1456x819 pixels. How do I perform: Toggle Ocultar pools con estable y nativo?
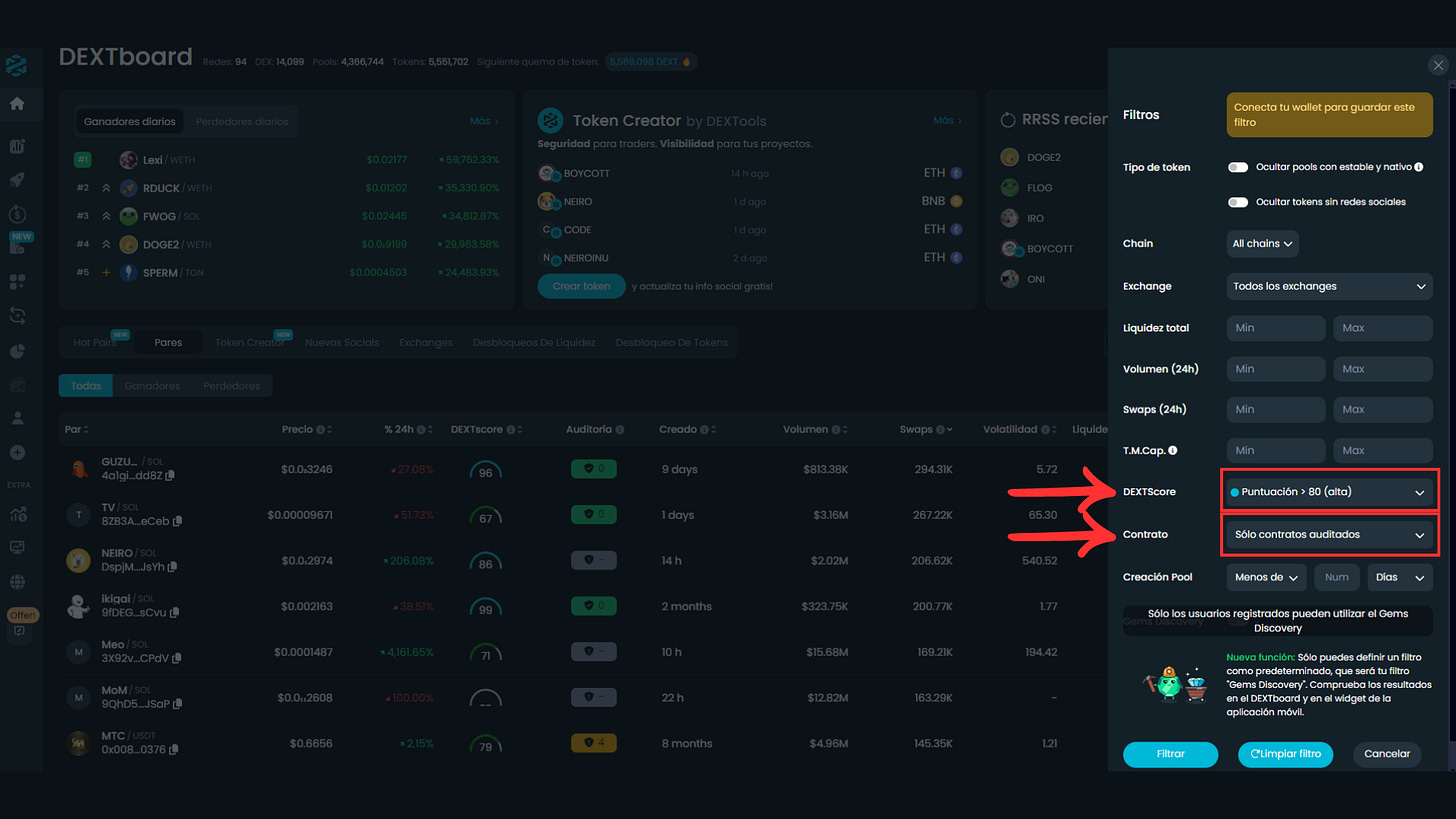(x=1238, y=167)
